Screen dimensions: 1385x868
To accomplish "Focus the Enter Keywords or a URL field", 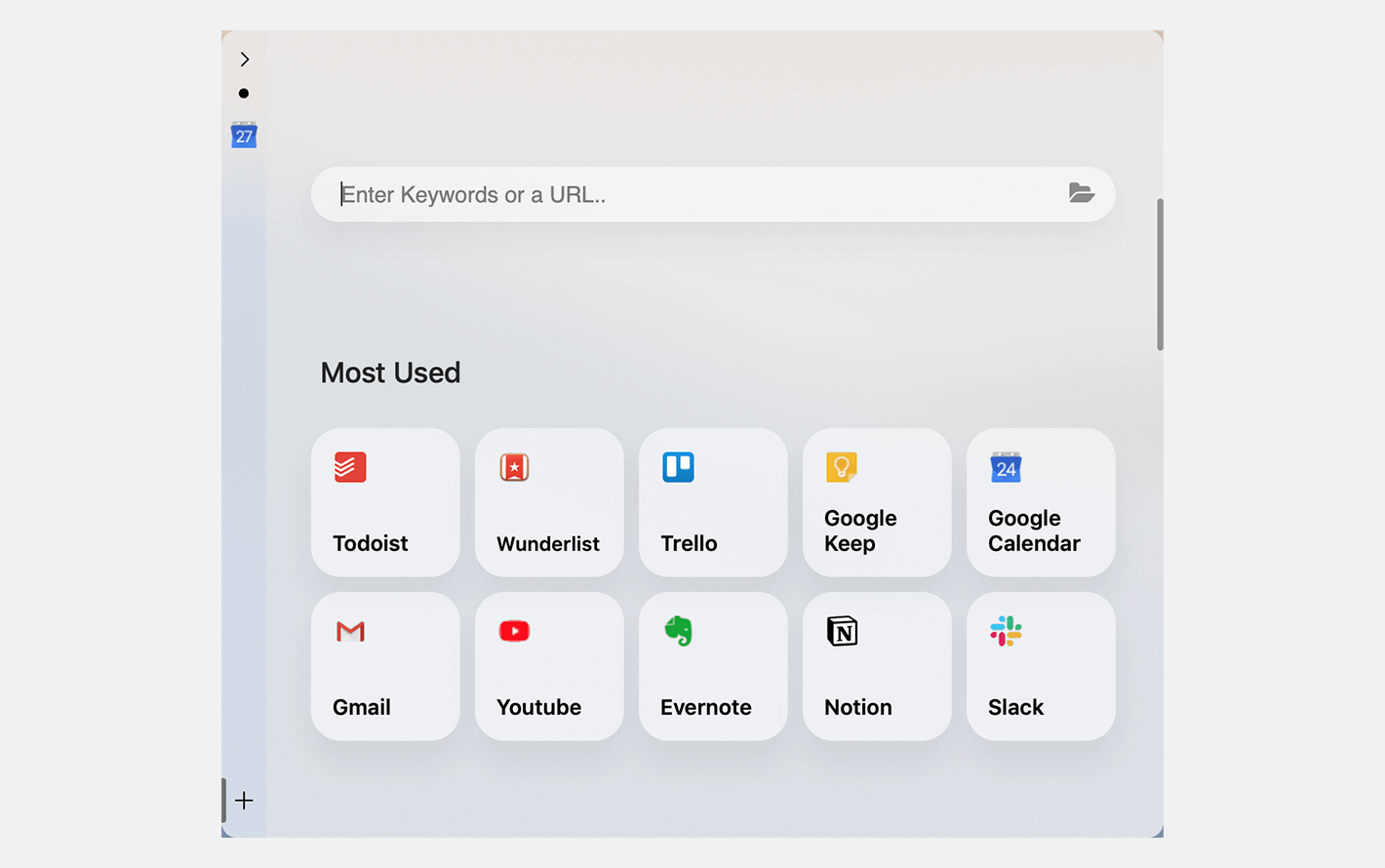I will click(x=713, y=194).
